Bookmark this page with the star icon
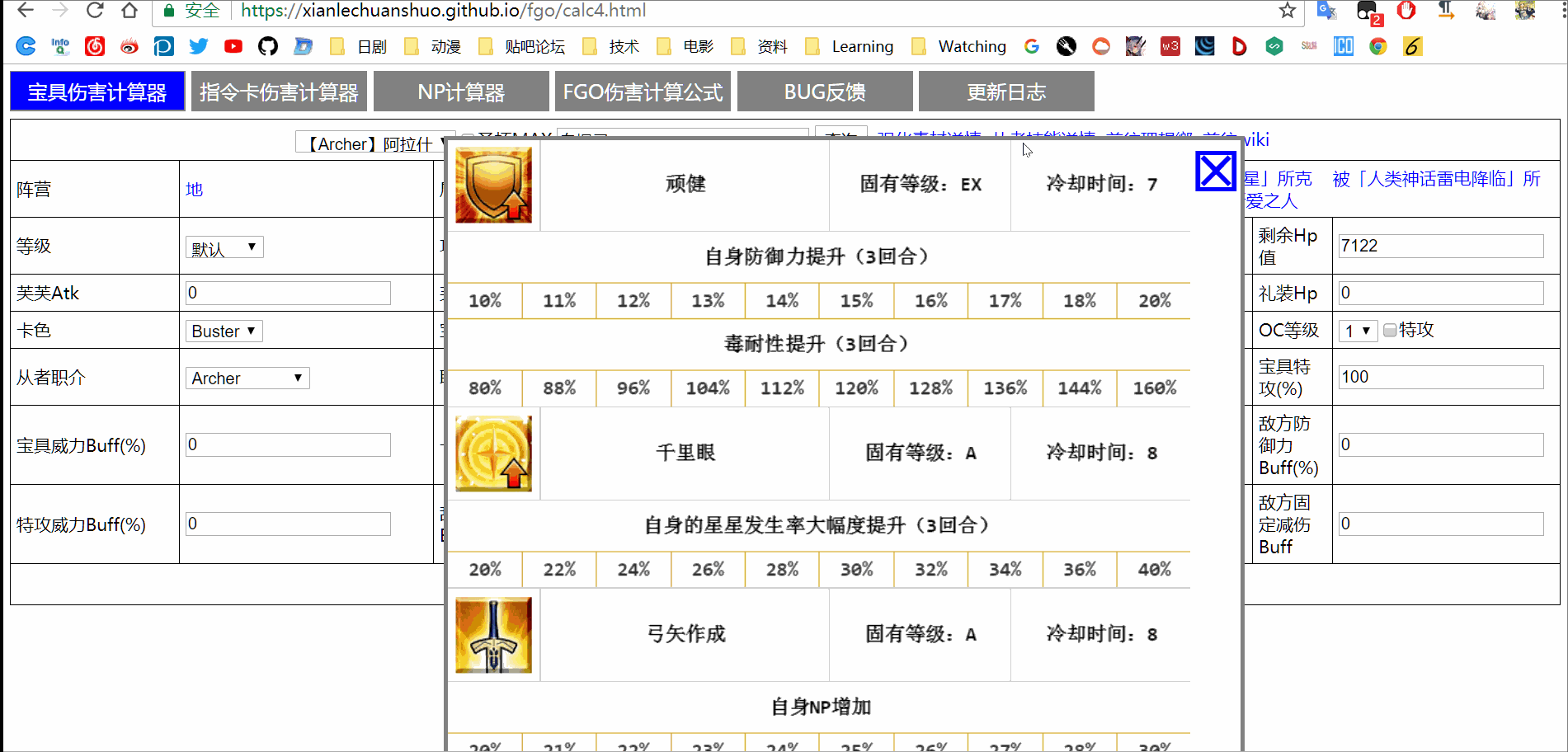 click(x=1287, y=11)
